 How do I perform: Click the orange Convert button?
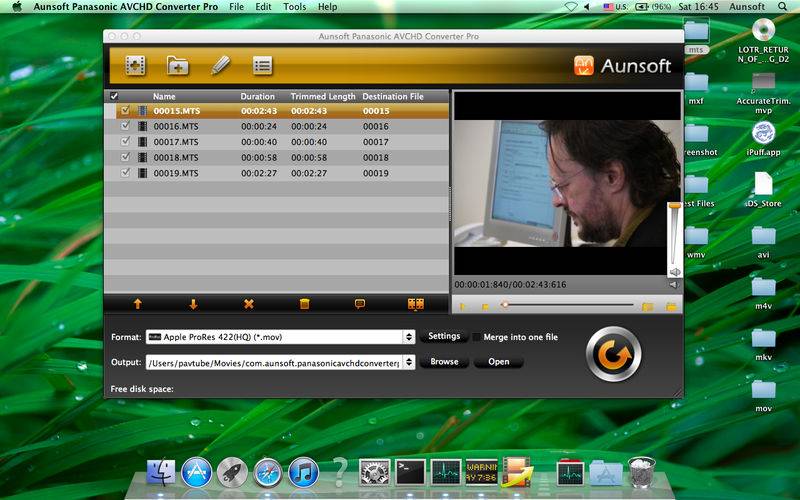pyautogui.click(x=613, y=354)
